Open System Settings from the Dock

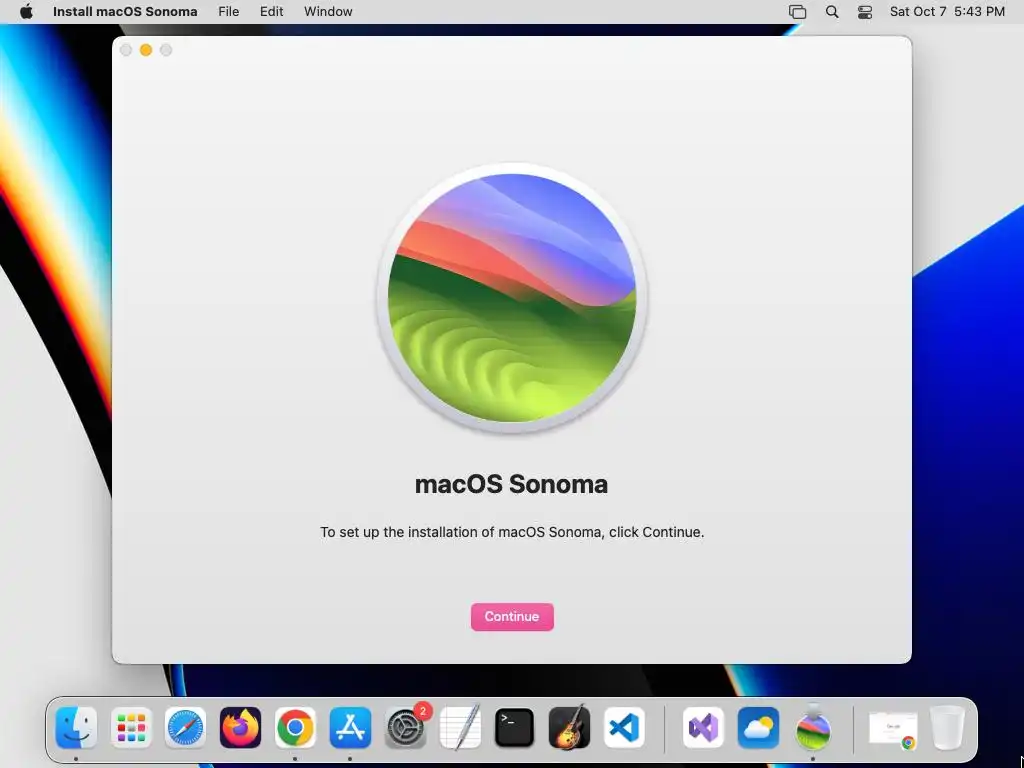click(x=406, y=728)
